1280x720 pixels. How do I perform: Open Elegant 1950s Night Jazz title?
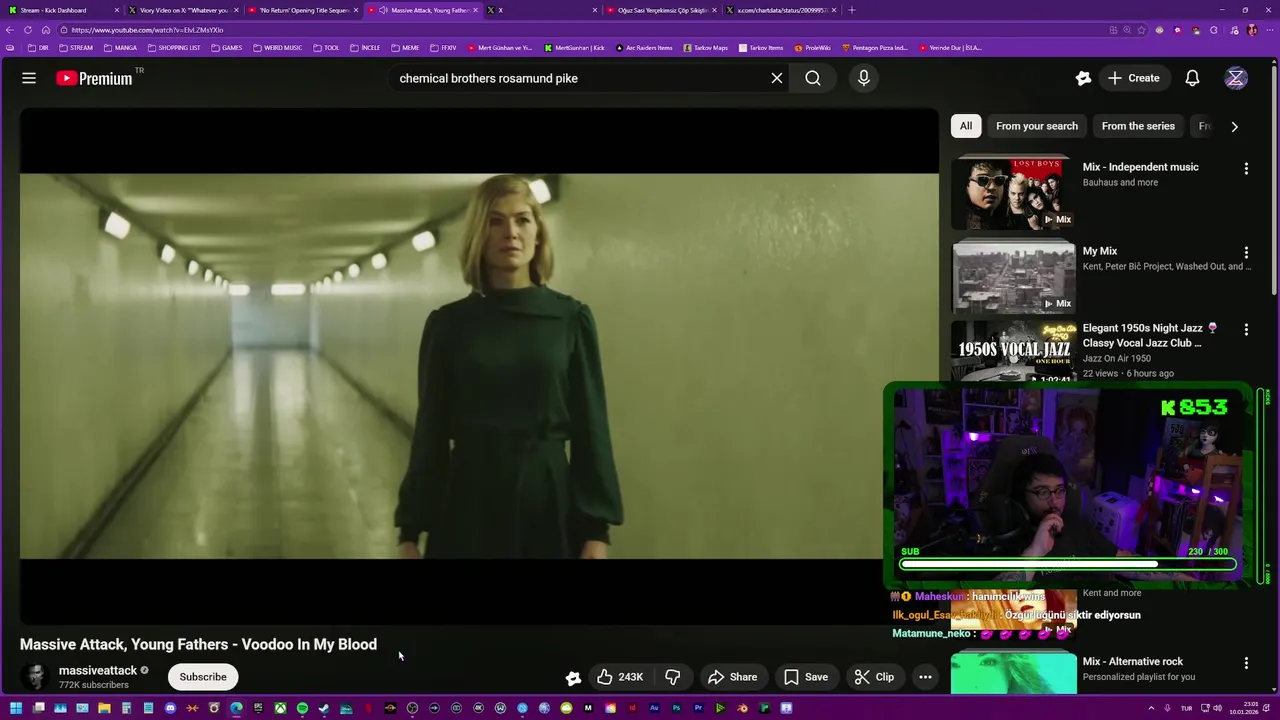[1149, 335]
